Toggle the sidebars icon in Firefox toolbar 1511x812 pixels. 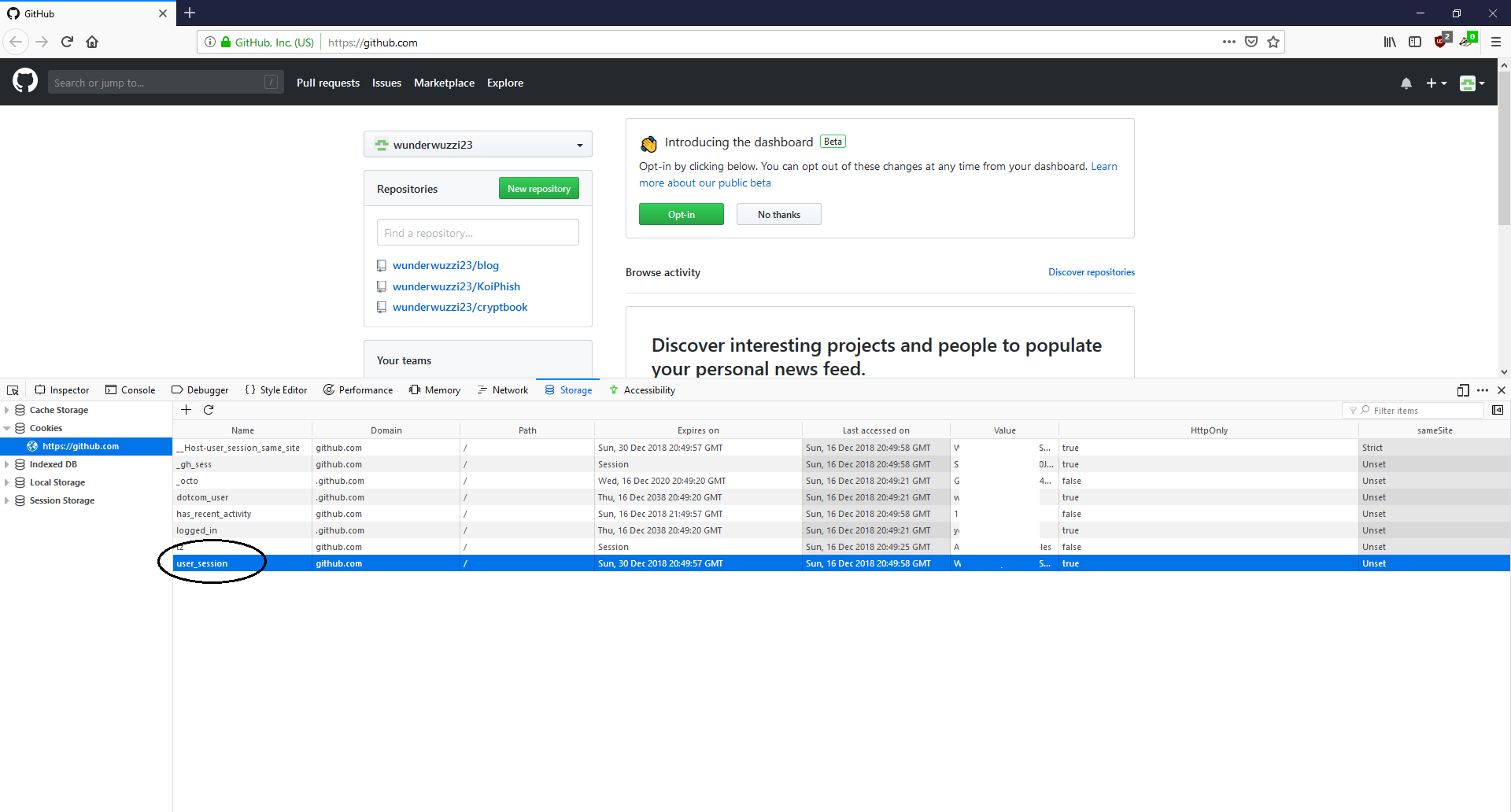click(x=1415, y=42)
